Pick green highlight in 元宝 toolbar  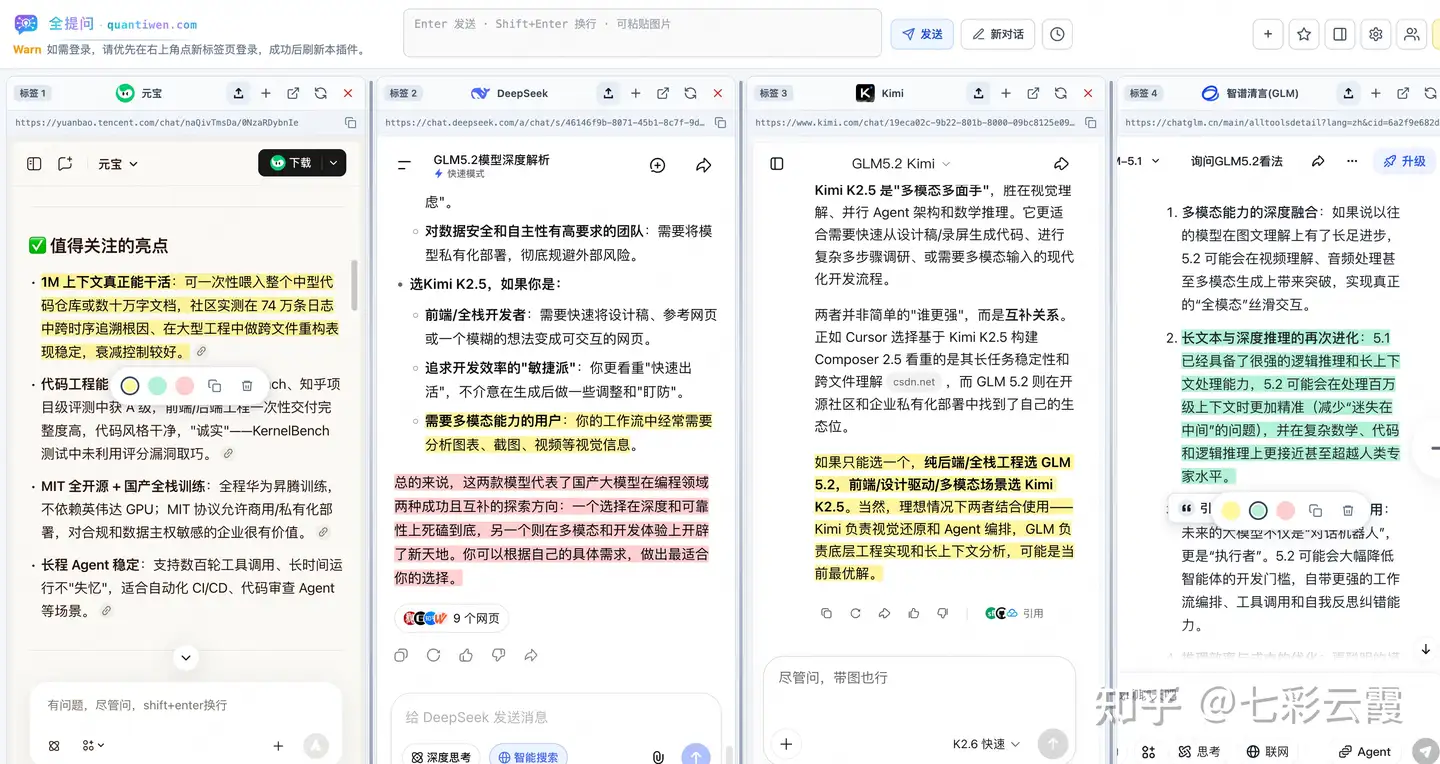tap(157, 385)
